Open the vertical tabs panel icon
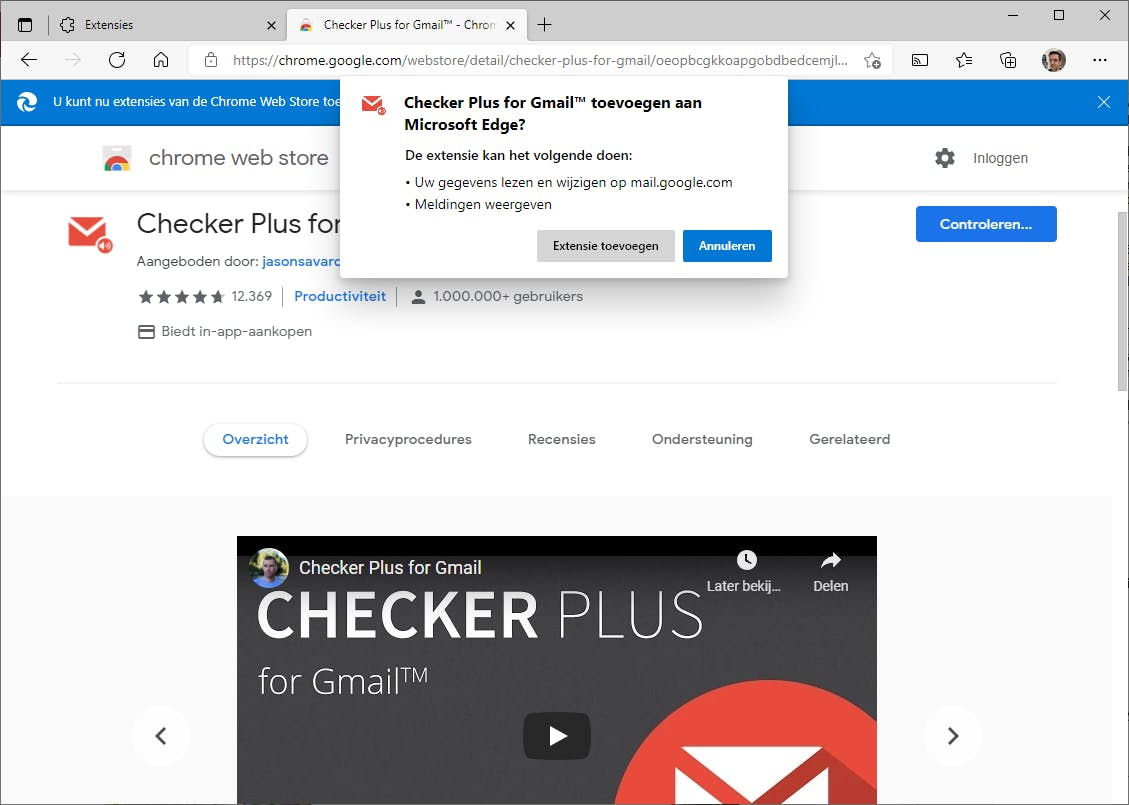 pos(25,25)
